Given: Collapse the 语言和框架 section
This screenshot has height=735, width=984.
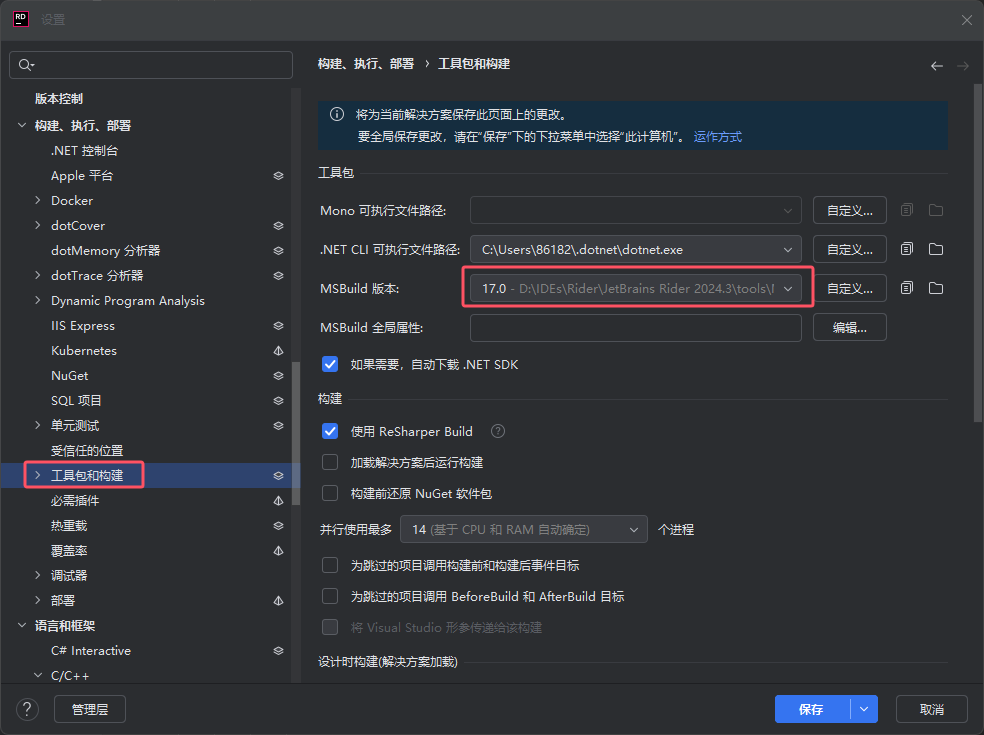Looking at the screenshot, I should click(x=22, y=626).
